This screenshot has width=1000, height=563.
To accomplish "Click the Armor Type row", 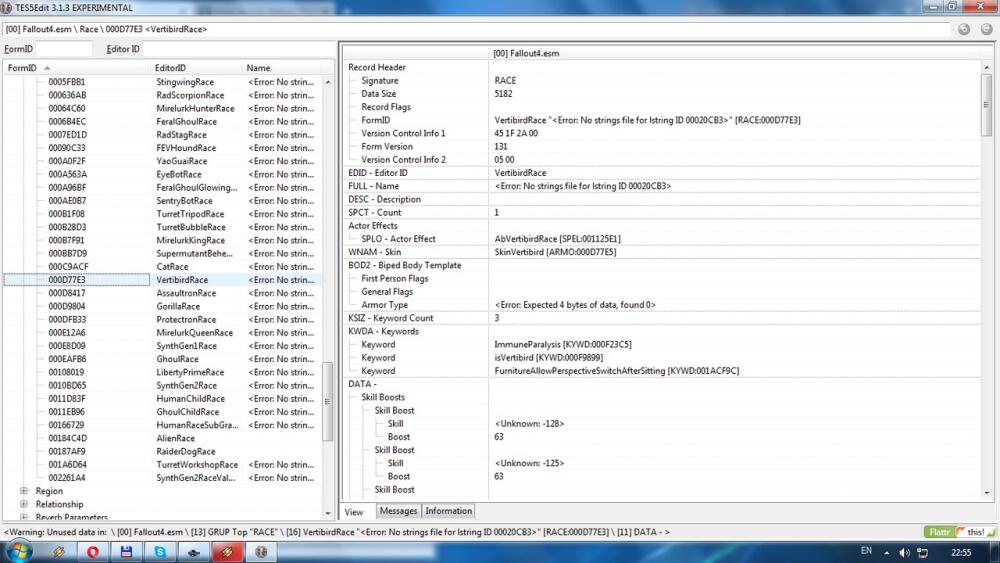I will pos(662,305).
